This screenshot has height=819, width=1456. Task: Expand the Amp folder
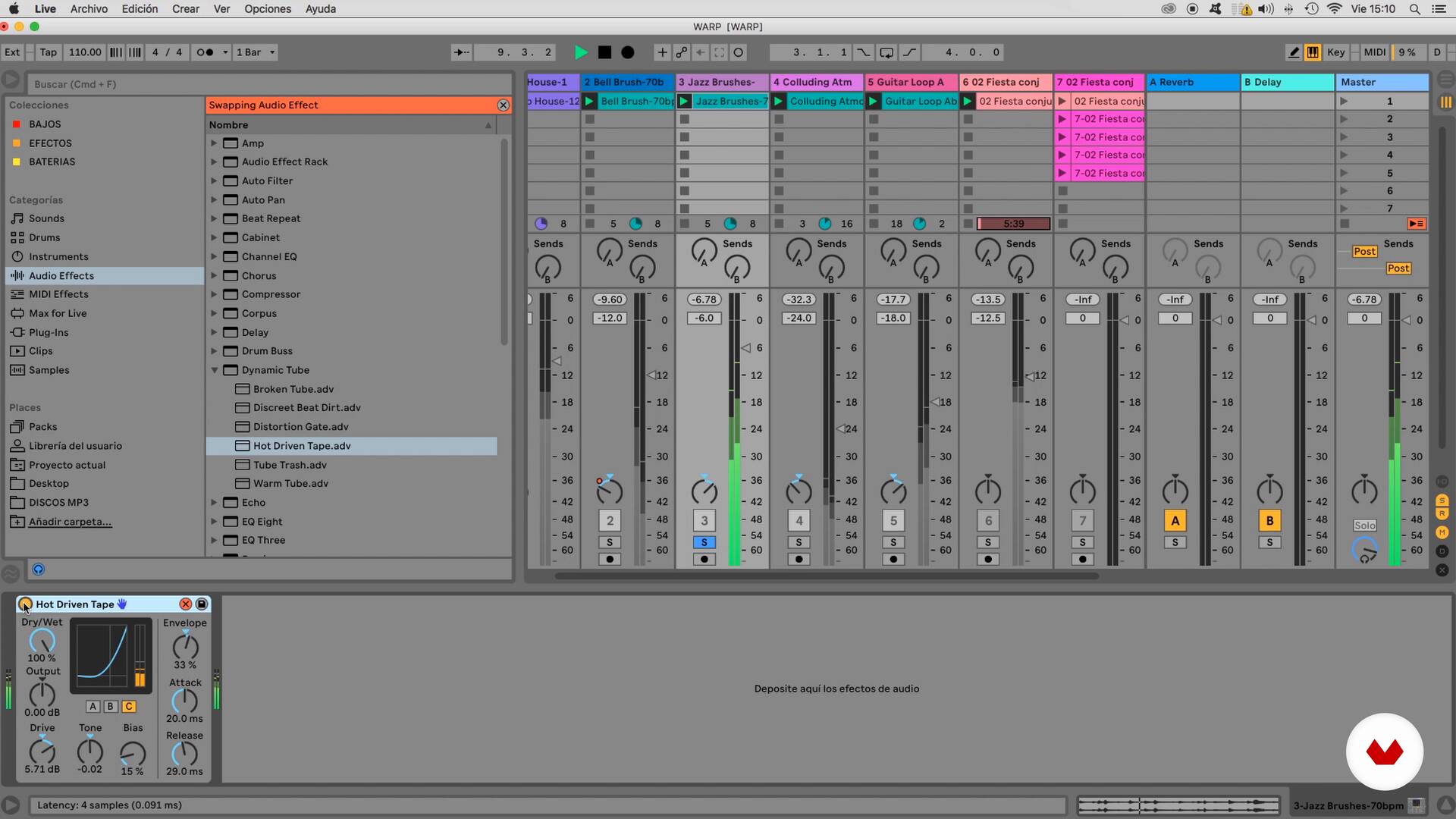[214, 143]
